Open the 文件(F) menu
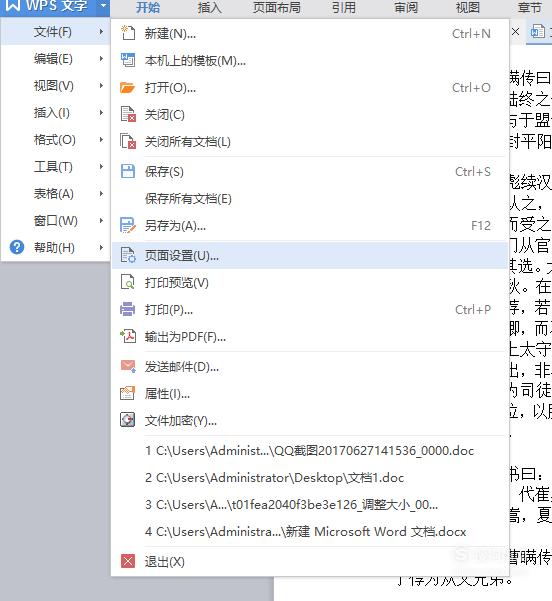The height and width of the screenshot is (601, 552). coord(56,31)
